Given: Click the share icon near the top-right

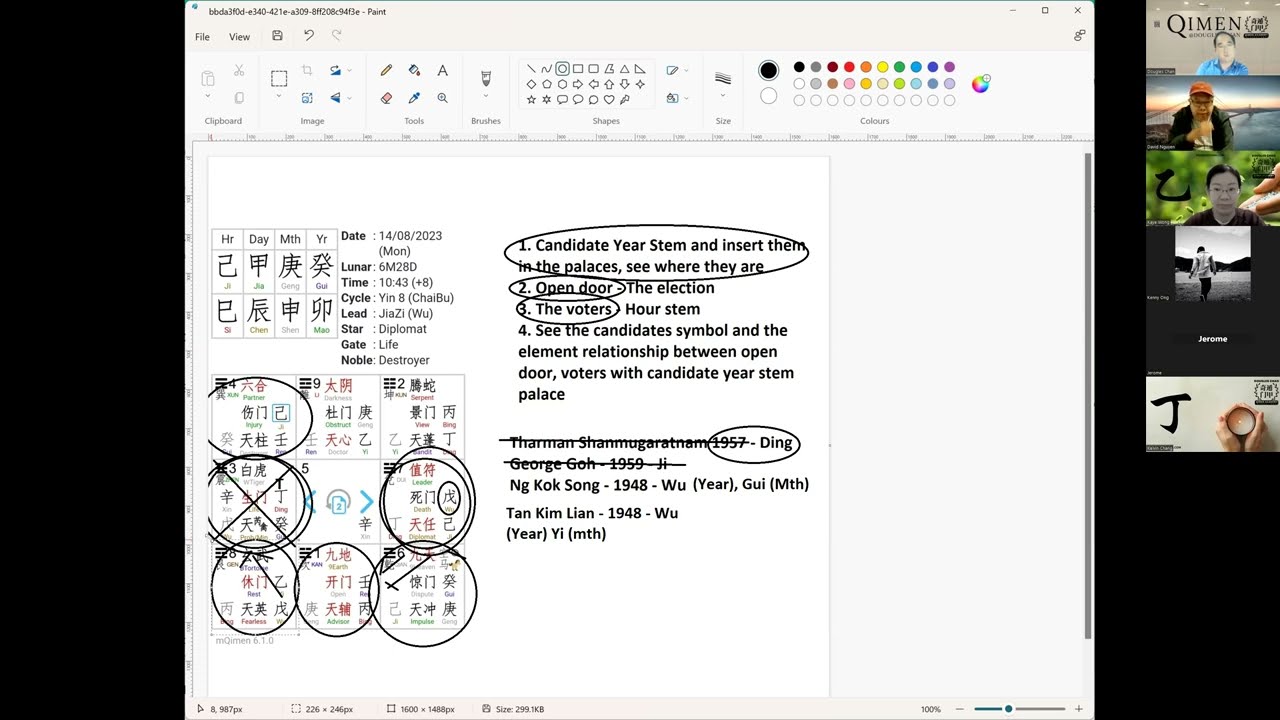Looking at the screenshot, I should tap(1079, 35).
